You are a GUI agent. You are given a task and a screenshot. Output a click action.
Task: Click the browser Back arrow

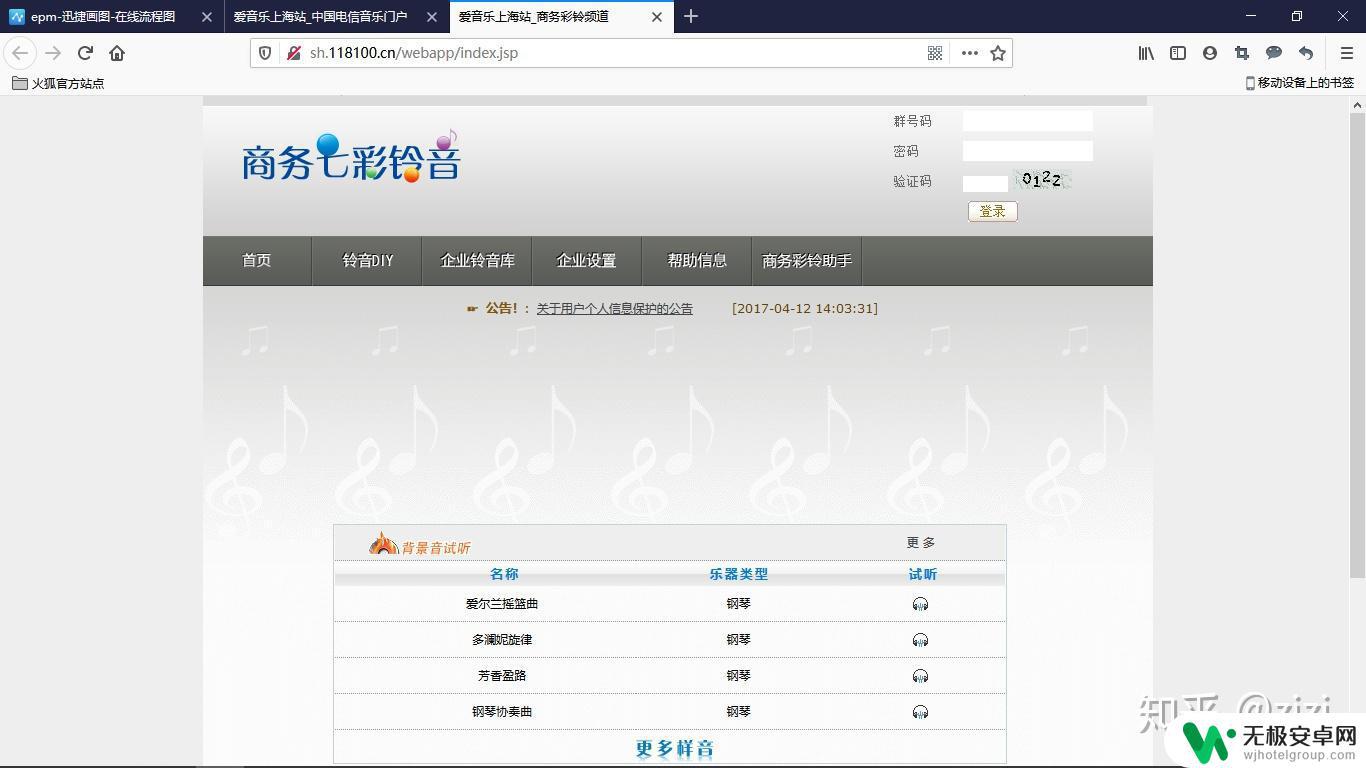click(x=20, y=53)
